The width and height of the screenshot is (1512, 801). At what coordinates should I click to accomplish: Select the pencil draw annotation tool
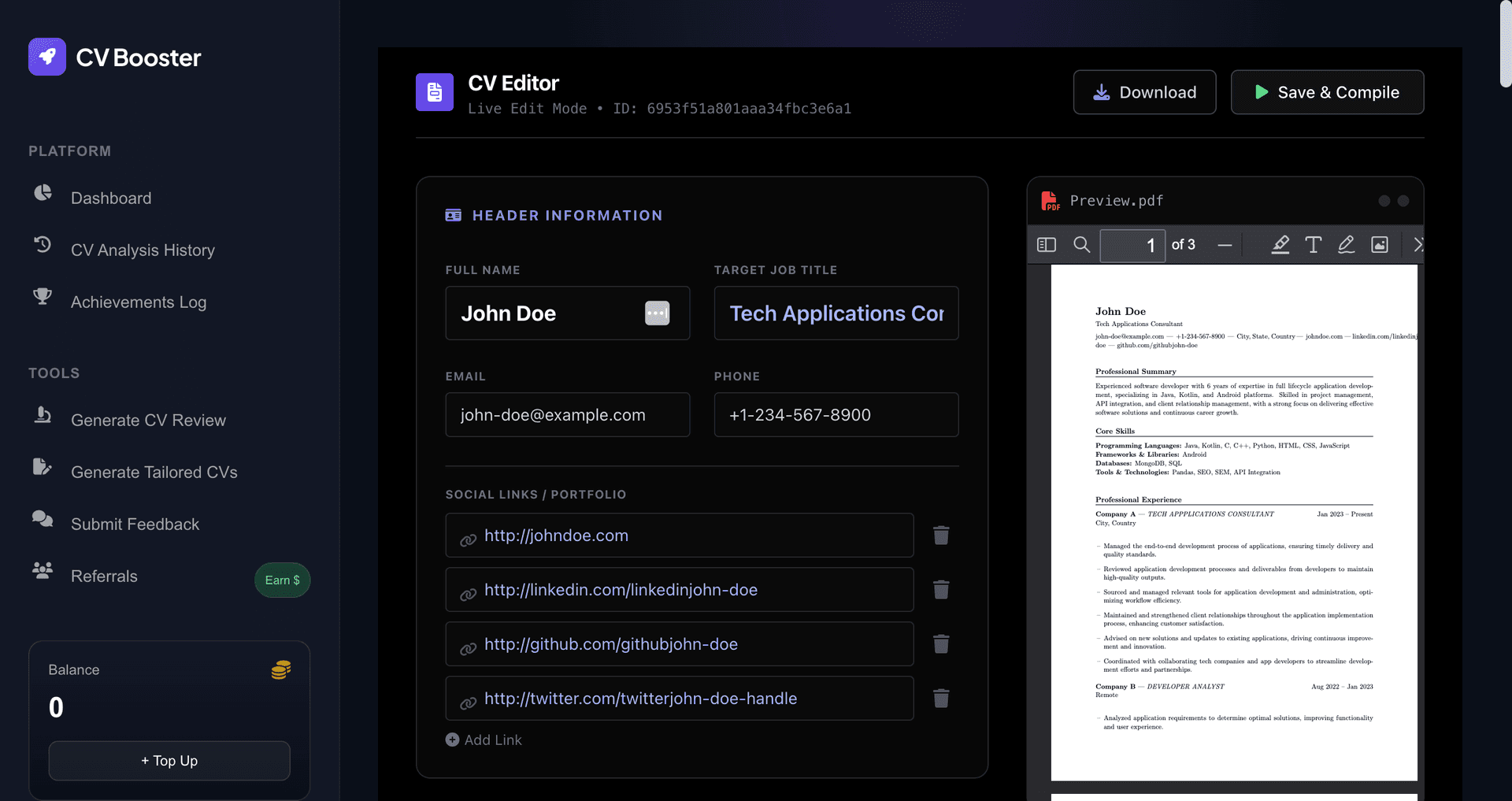pyautogui.click(x=1346, y=245)
